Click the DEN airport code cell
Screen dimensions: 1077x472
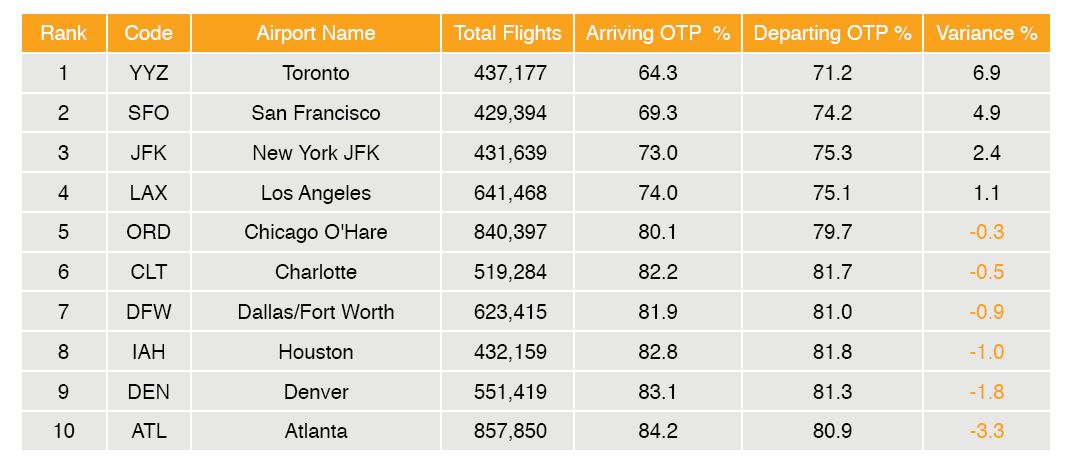click(x=148, y=392)
